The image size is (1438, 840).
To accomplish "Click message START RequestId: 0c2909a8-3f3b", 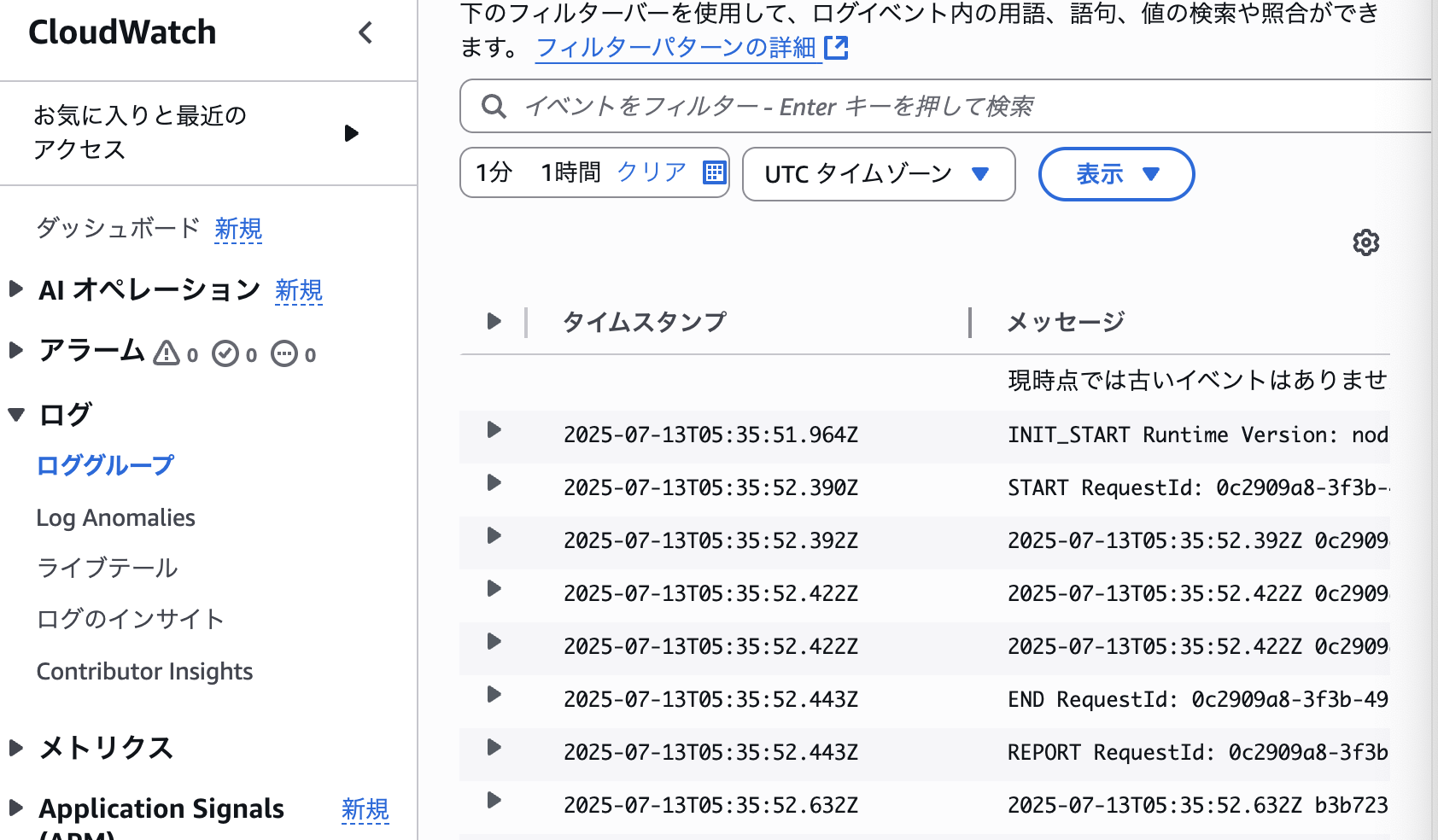I will click(x=1198, y=487).
